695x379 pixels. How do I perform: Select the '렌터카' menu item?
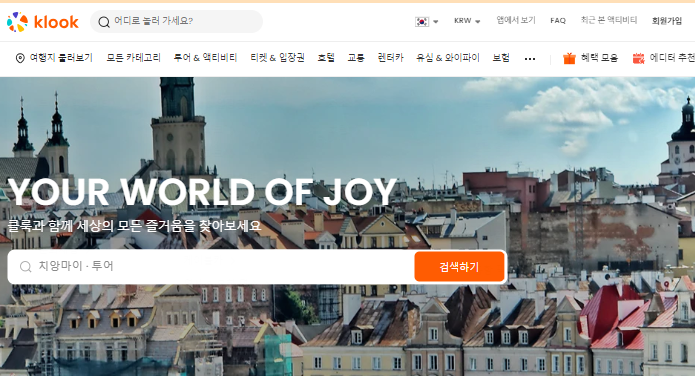click(x=390, y=58)
